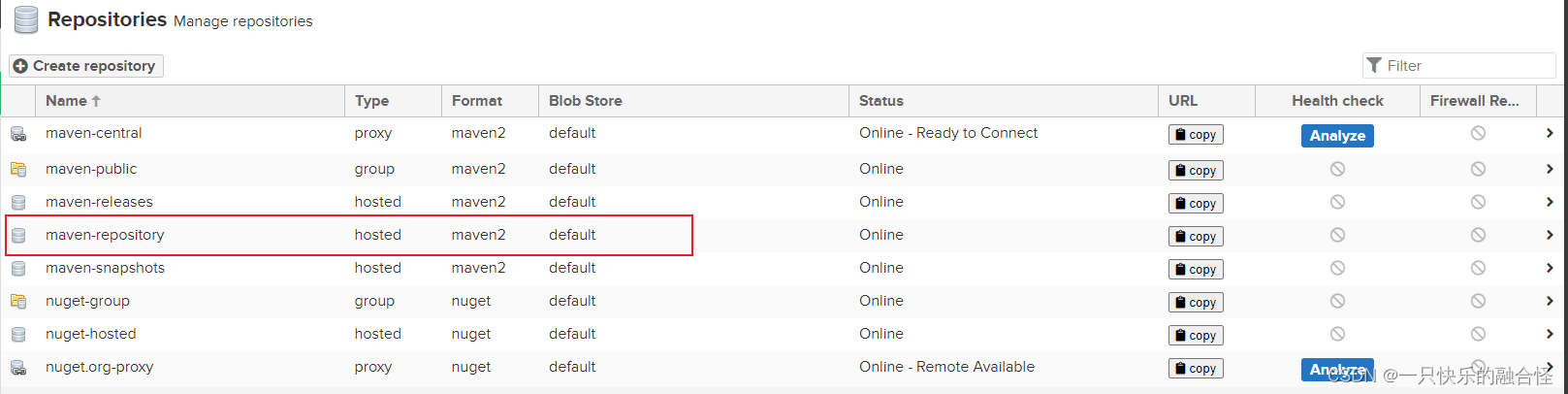Click 'Online - Ready to Connect' status
Image resolution: width=1568 pixels, height=394 pixels.
pyautogui.click(x=948, y=133)
